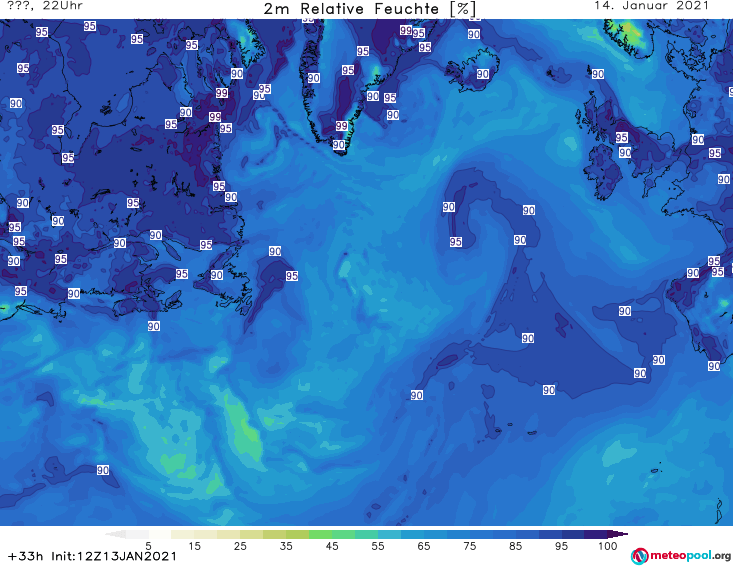Select the date text '14. Januar 2021'

651,6
